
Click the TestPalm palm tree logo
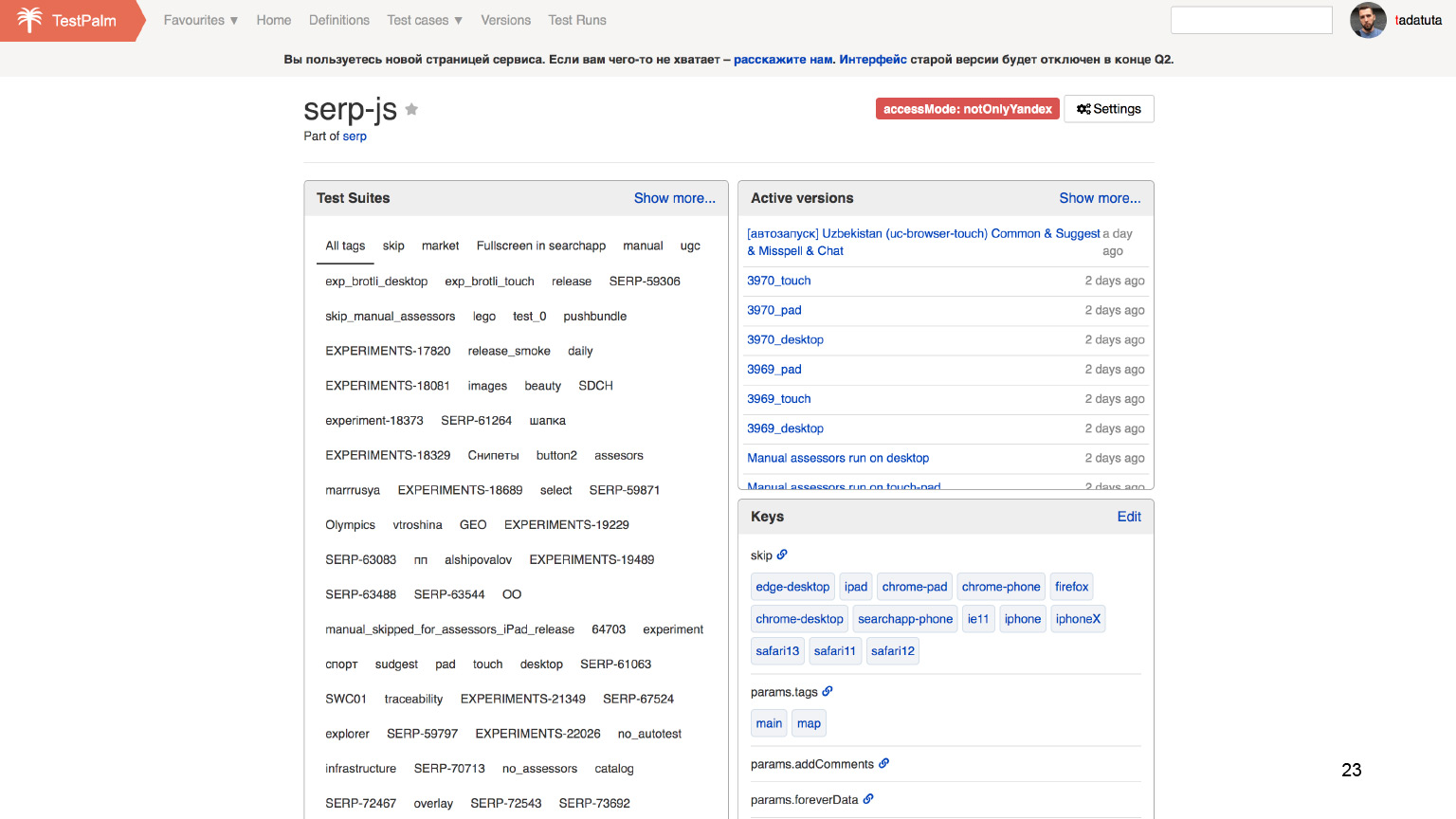pyautogui.click(x=29, y=20)
